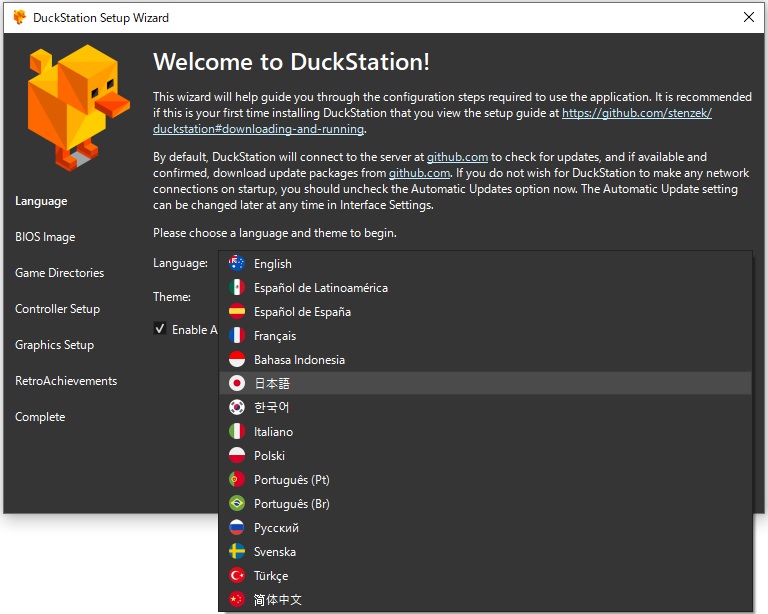
Task: Pick Svenska from the language list
Action: (x=485, y=551)
